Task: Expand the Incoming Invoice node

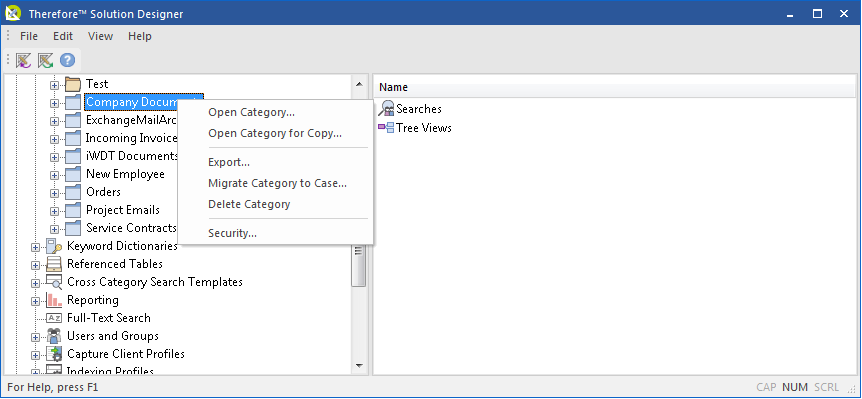Action: coord(54,140)
